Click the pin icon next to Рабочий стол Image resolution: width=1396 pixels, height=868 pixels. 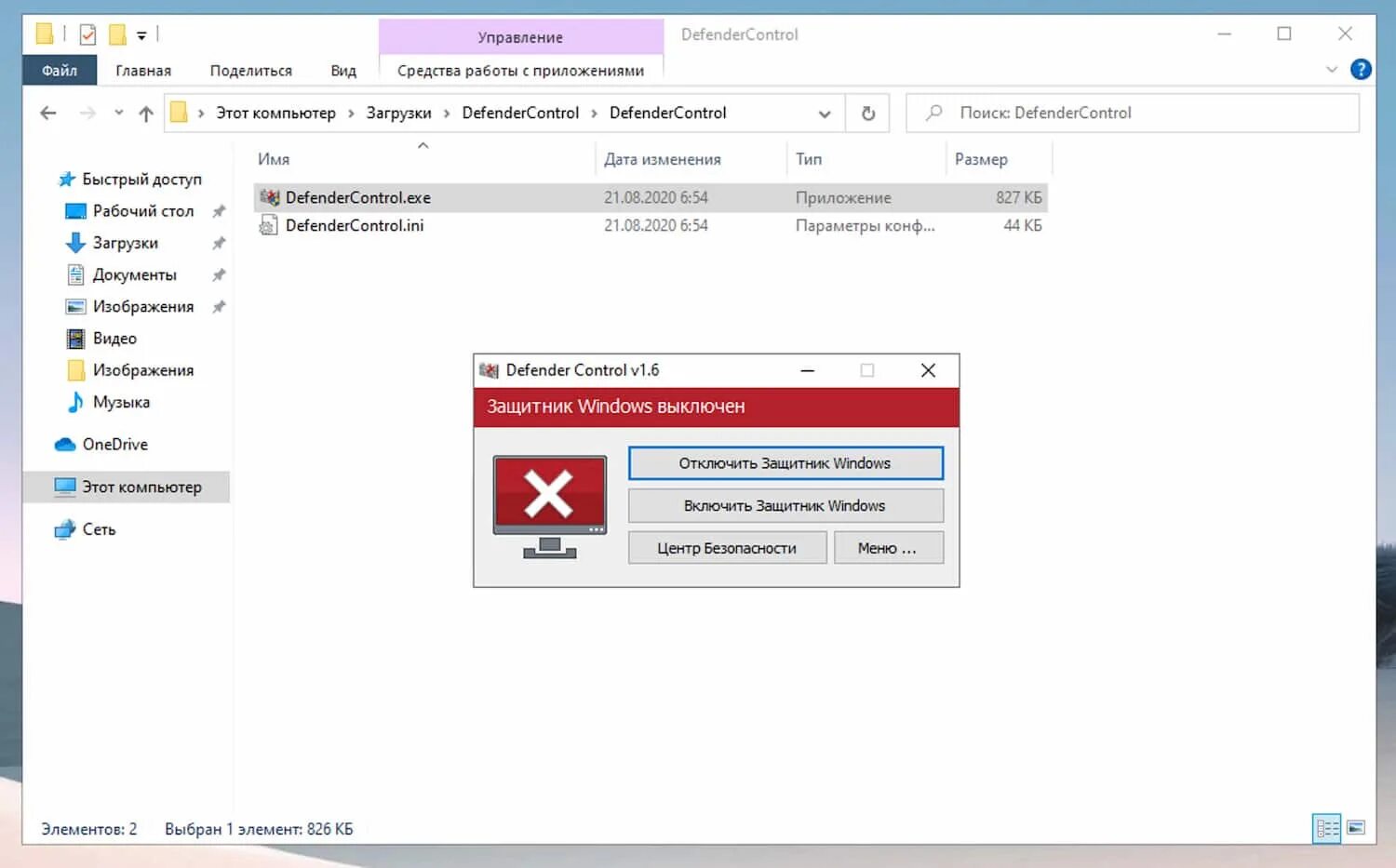coord(219,211)
